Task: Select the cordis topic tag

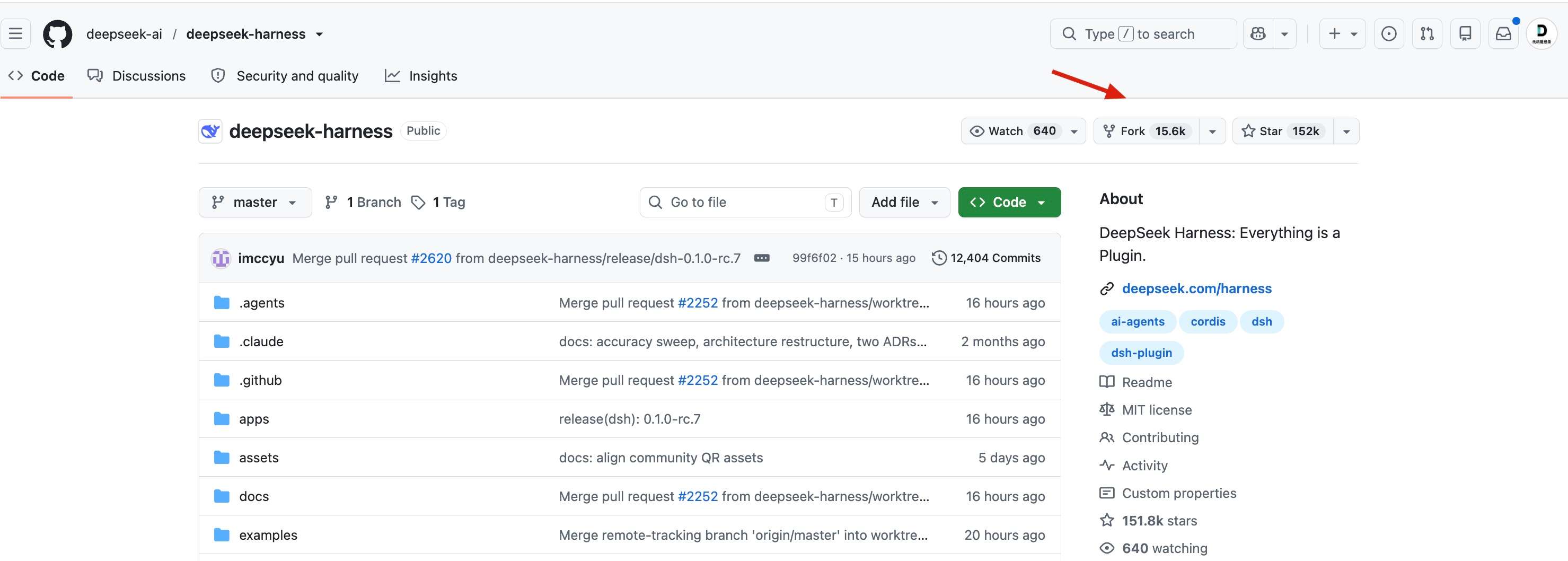Action: point(1208,322)
